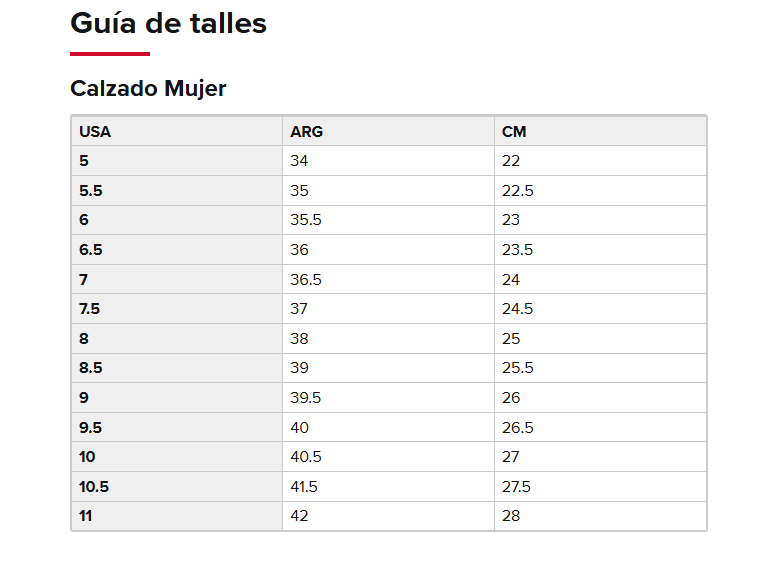Select the 26.5 CM cell
The image size is (784, 572).
[x=600, y=427]
